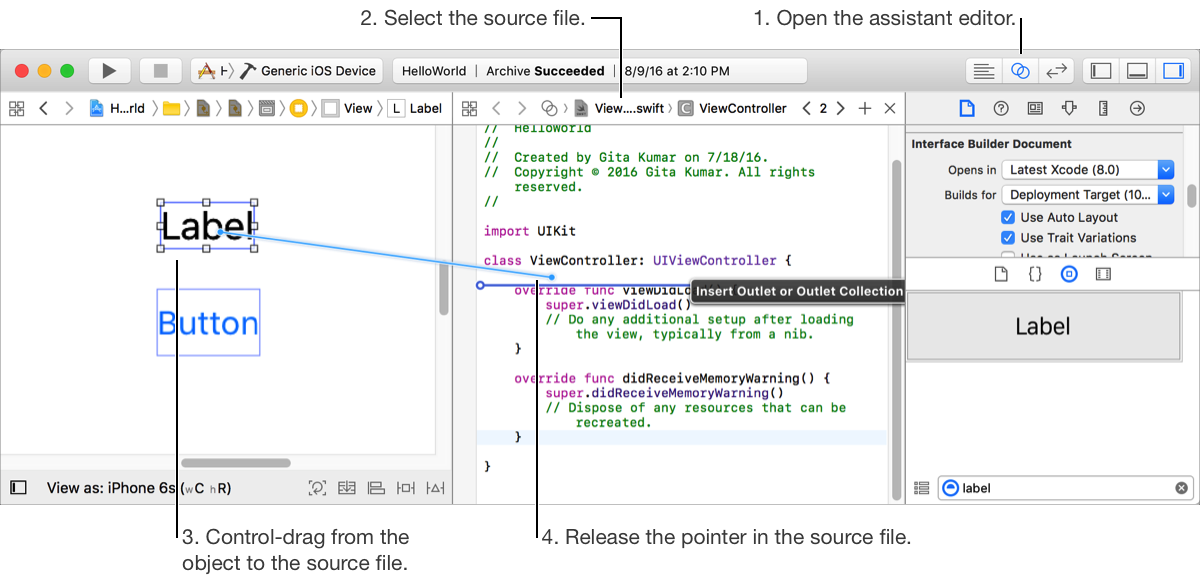Click the scheme 'Generic iOS Device' selector
The height and width of the screenshot is (581, 1200).
coord(287,71)
